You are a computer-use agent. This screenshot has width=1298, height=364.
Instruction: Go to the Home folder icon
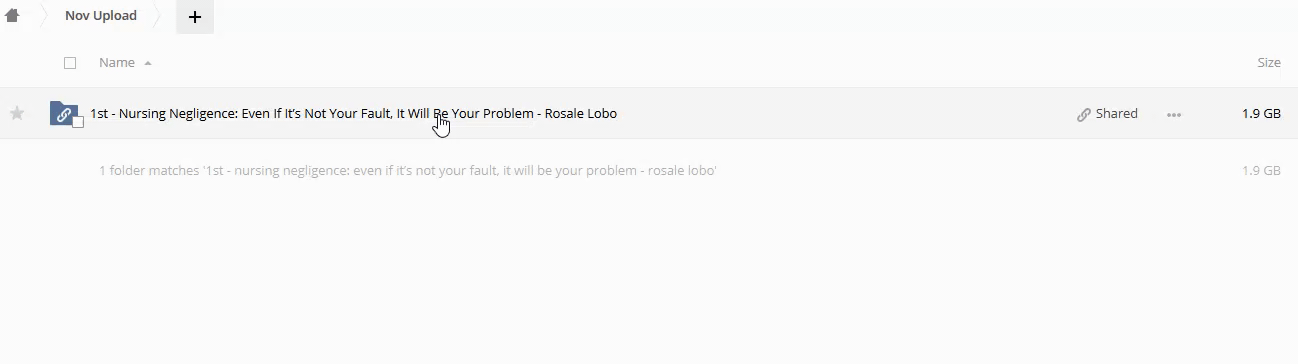(x=12, y=16)
